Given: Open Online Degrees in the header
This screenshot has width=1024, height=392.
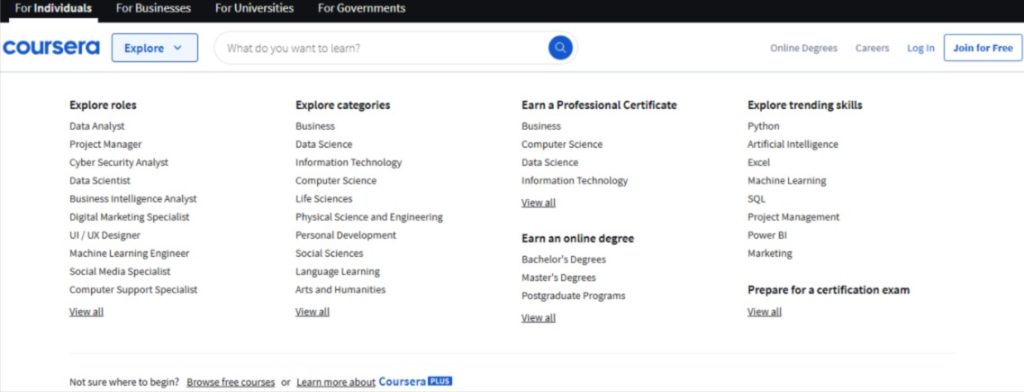Looking at the screenshot, I should [803, 48].
